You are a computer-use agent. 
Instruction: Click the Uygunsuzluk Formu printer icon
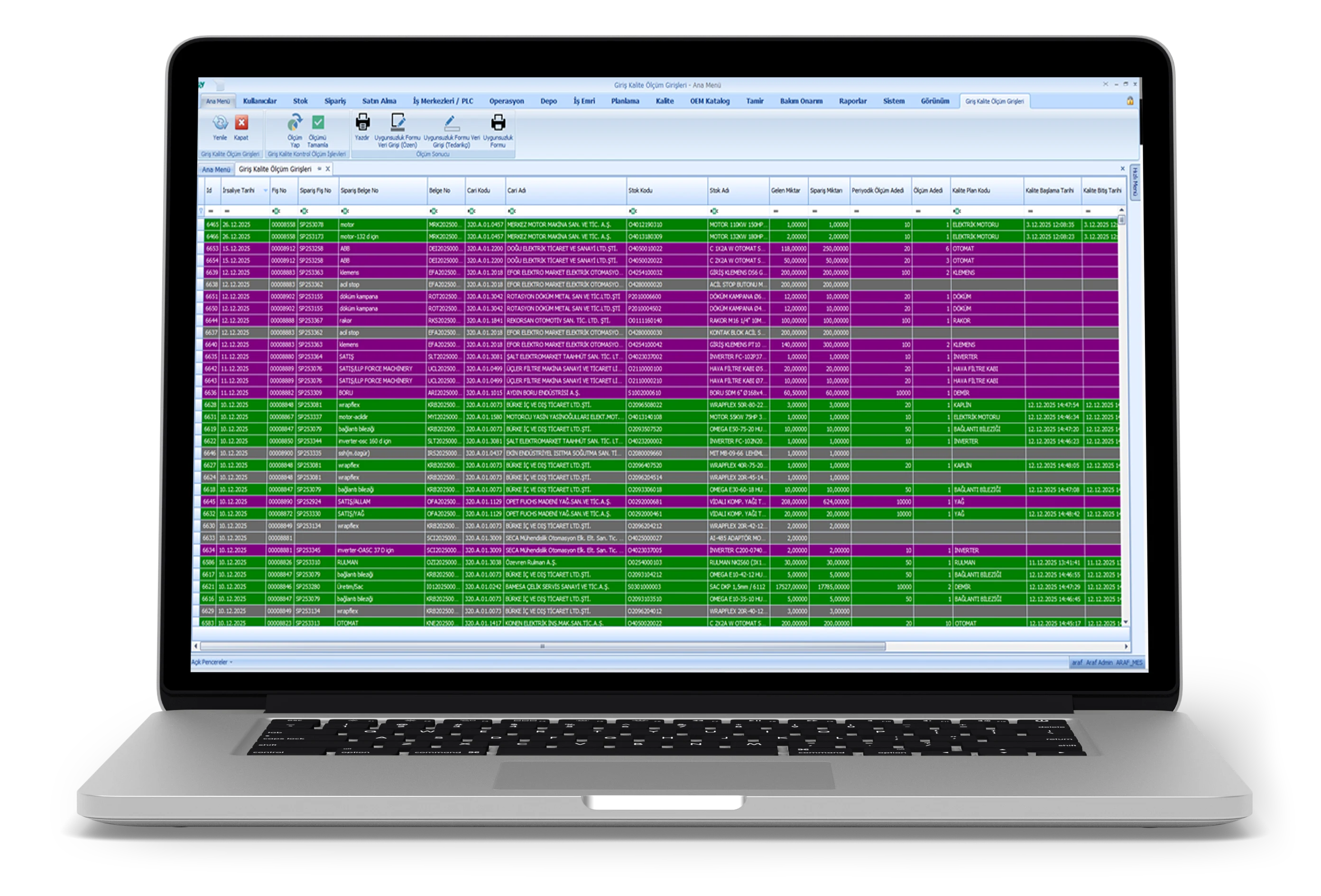[x=498, y=122]
